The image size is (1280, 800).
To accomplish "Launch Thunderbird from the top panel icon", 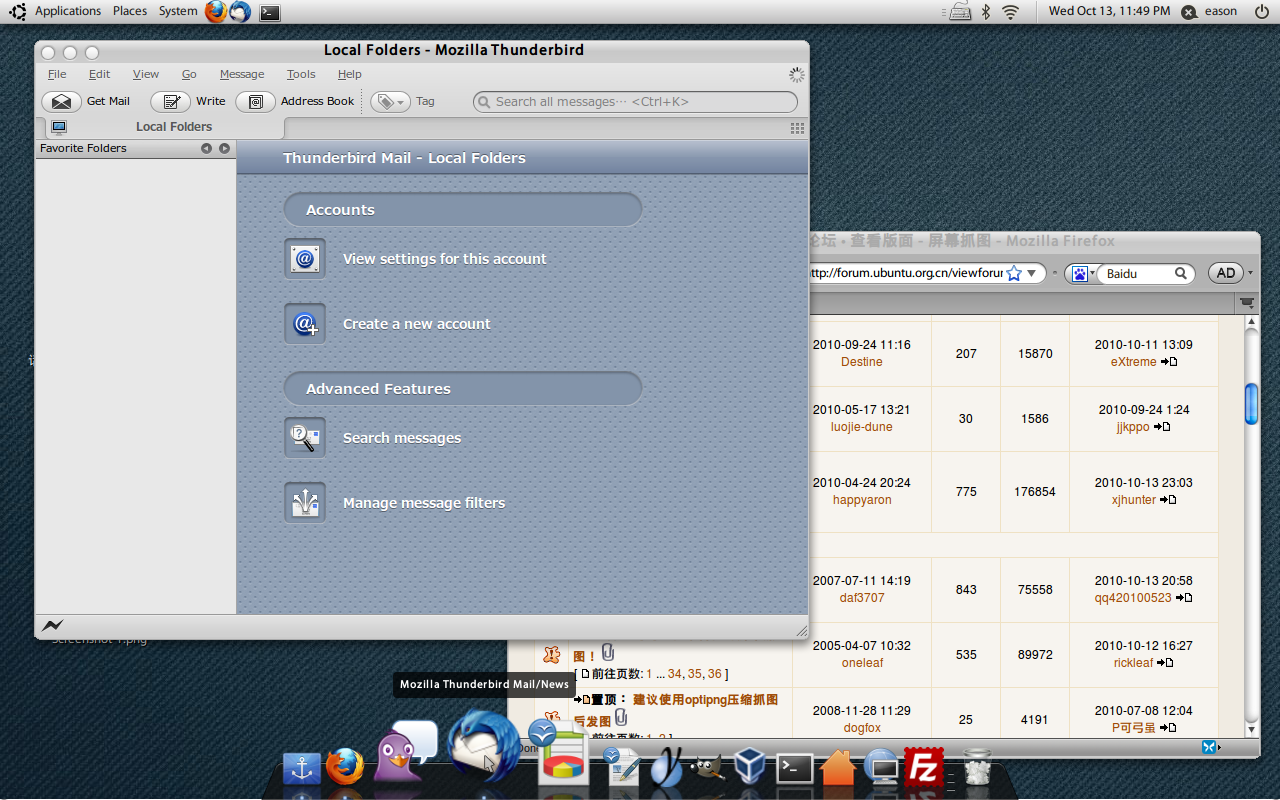I will 240,12.
